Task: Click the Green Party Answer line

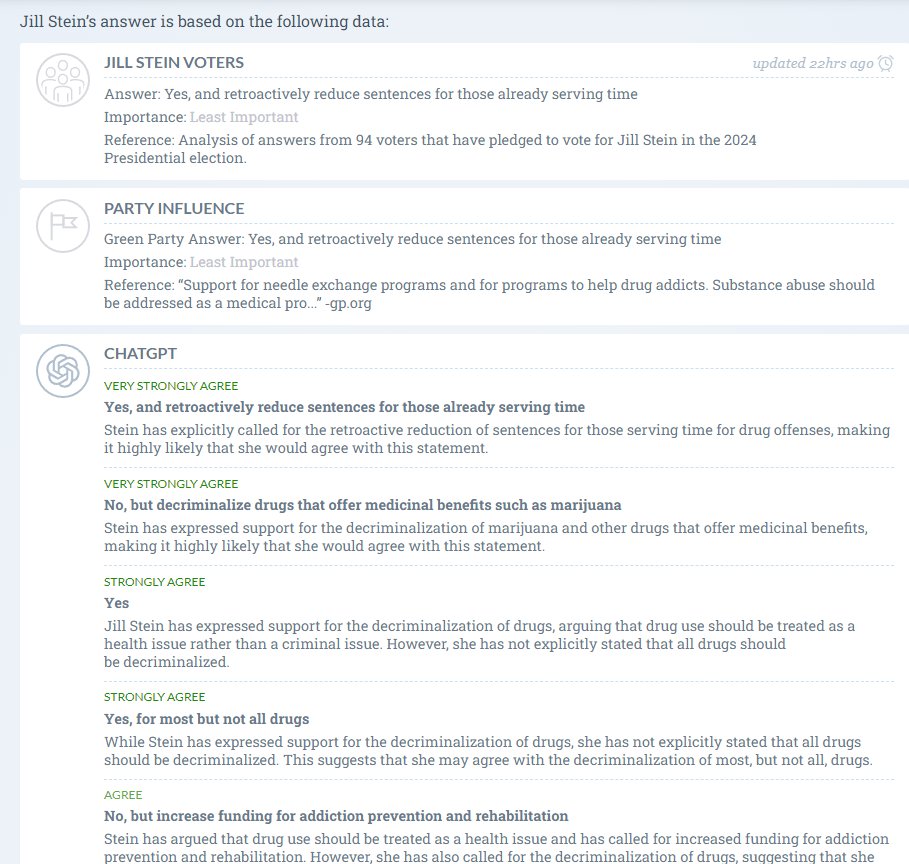Action: (413, 239)
